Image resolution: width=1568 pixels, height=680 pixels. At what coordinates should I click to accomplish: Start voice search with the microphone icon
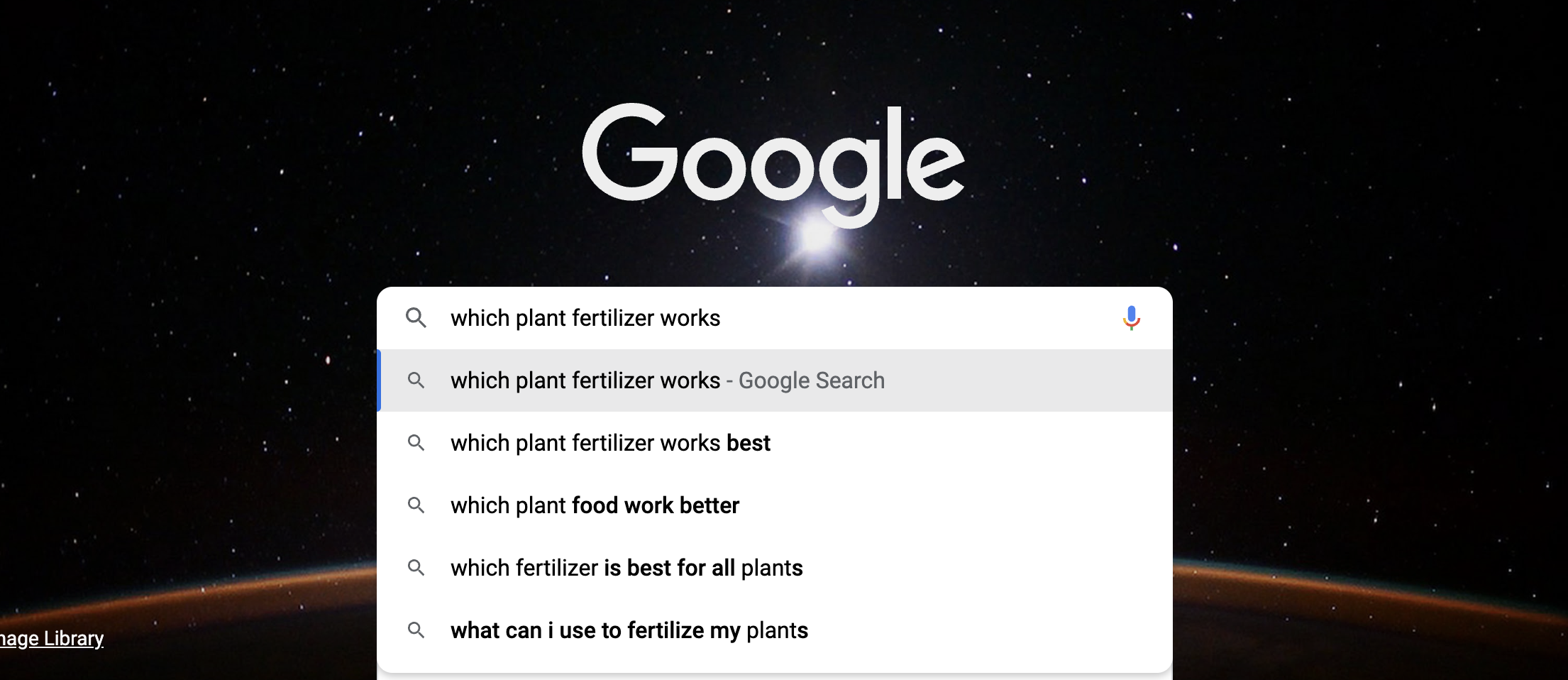click(x=1131, y=318)
